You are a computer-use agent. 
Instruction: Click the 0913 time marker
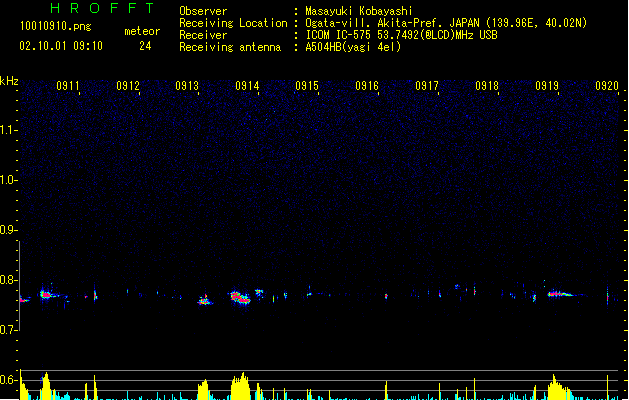point(187,86)
